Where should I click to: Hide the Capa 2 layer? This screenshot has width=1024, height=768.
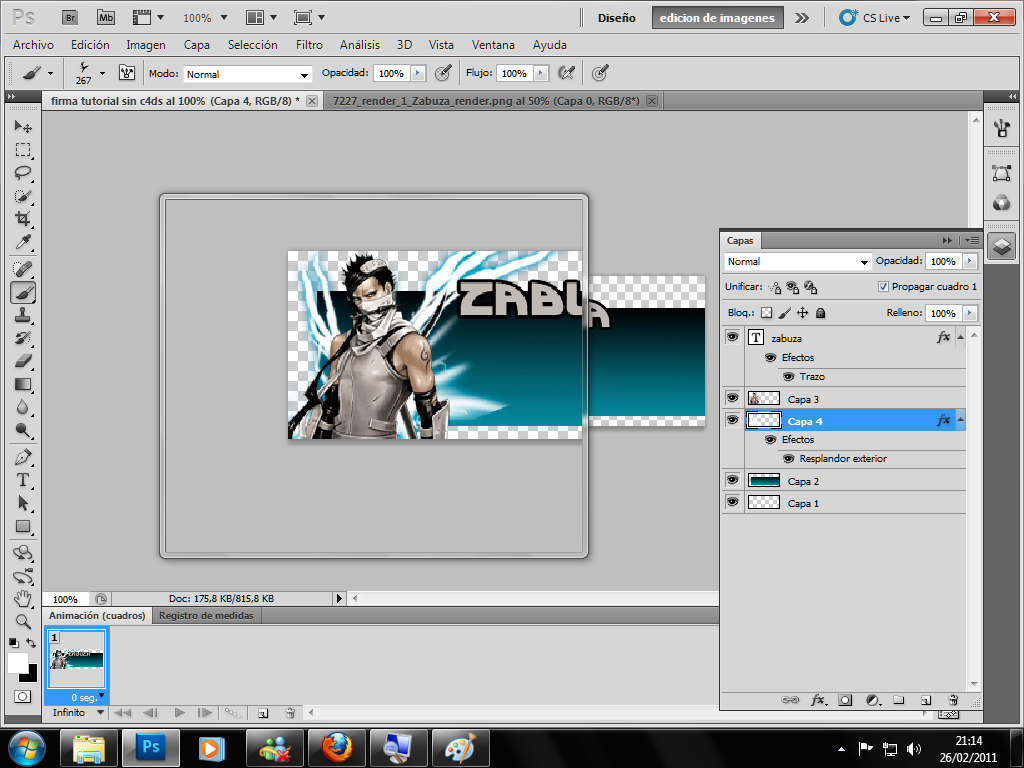[x=733, y=480]
